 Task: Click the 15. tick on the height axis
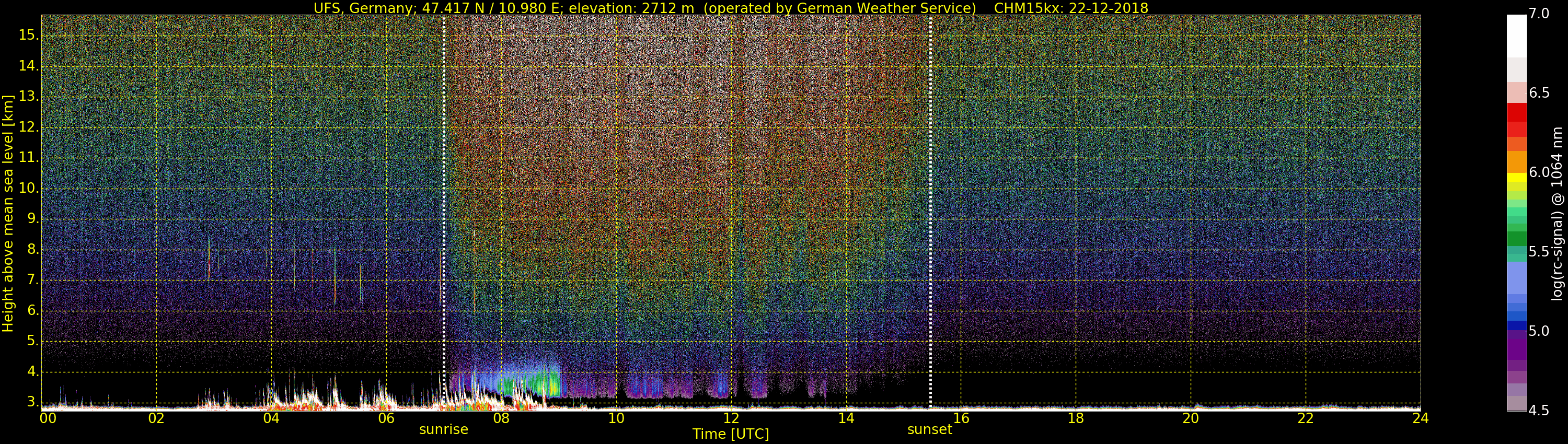28,36
